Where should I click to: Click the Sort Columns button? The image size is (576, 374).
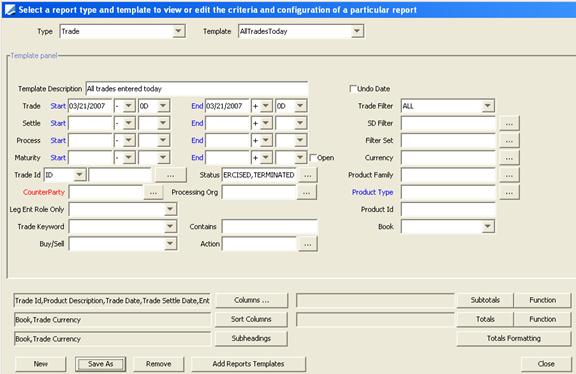point(251,319)
